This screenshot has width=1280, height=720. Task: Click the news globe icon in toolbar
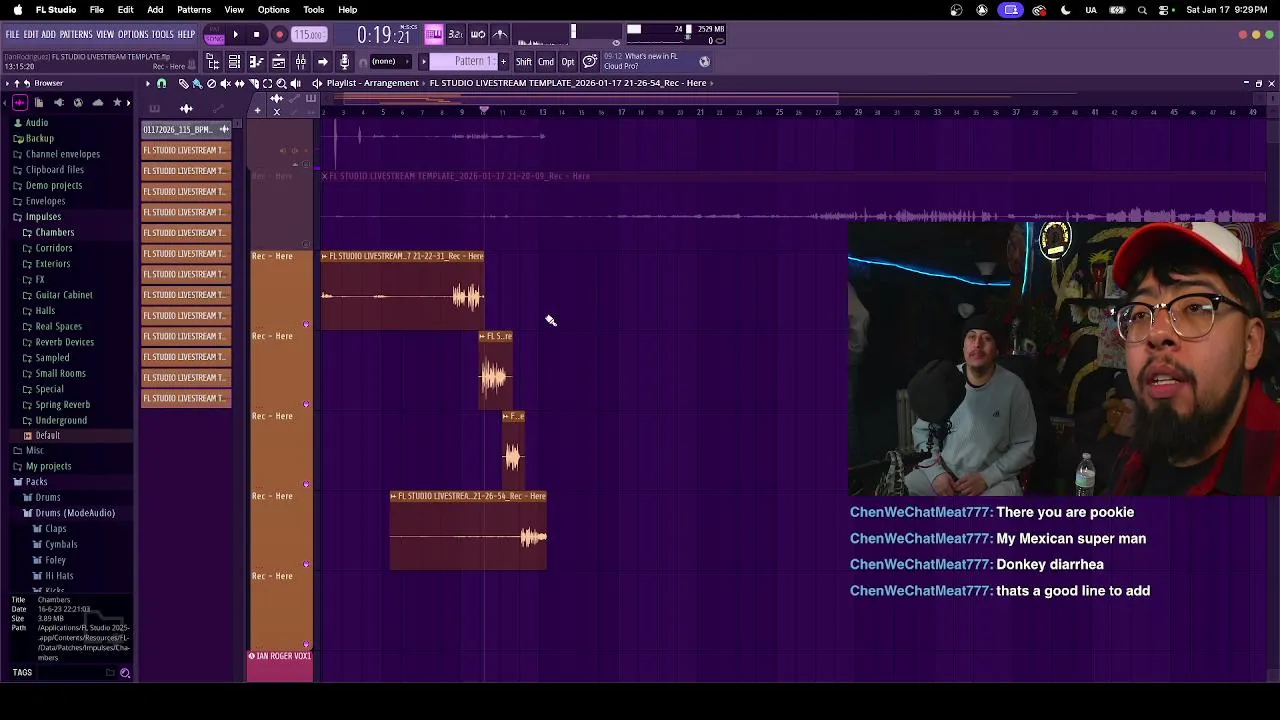point(705,62)
